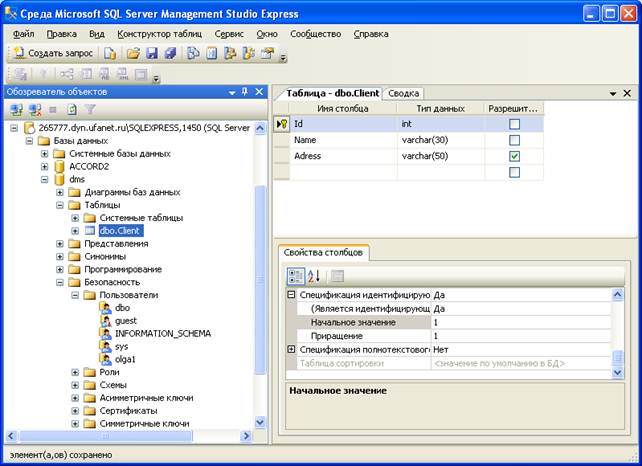
Task: Select the INFORMATION_SCHEMA user
Action: [x=163, y=334]
